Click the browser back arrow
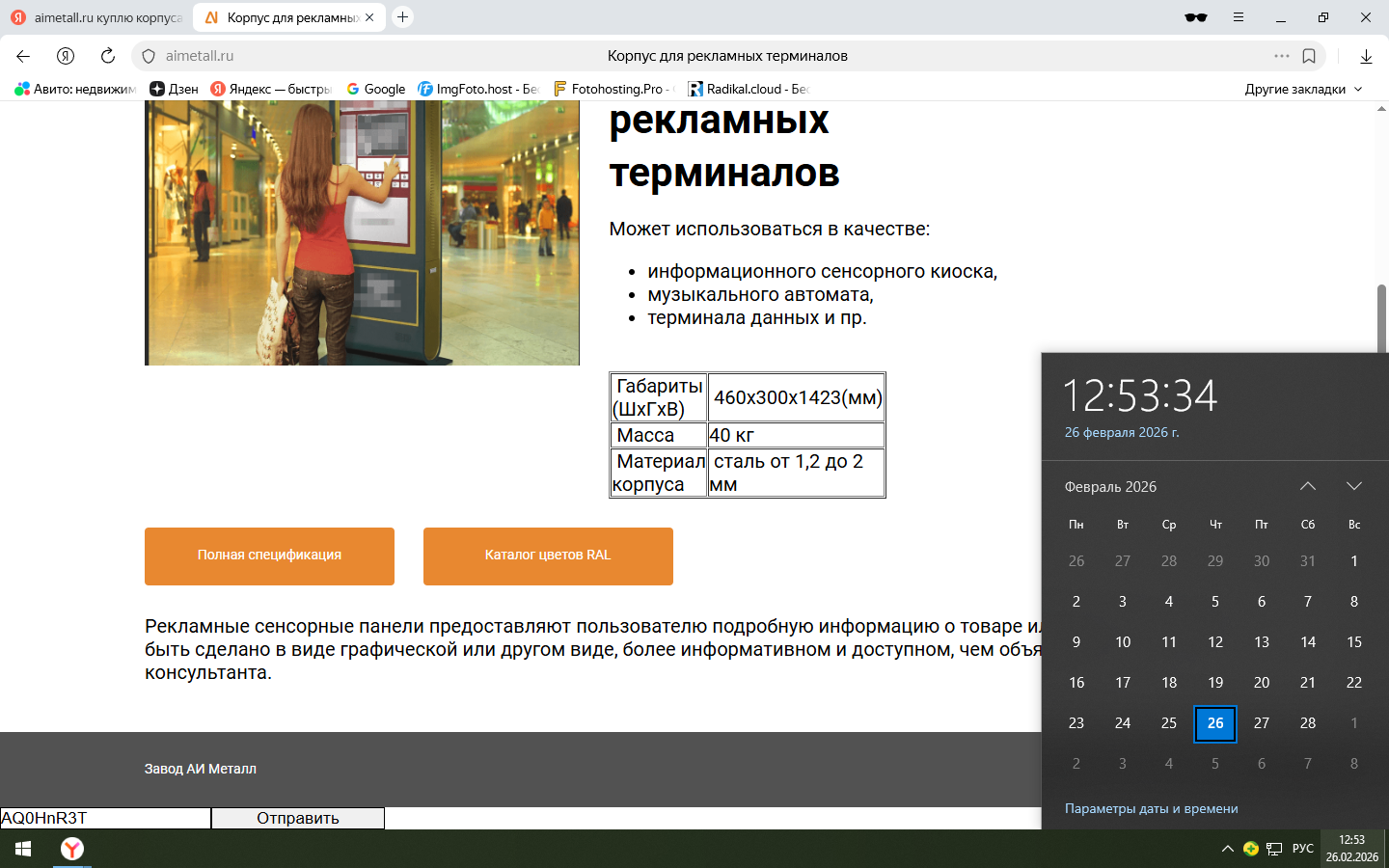The width and height of the screenshot is (1389, 868). pyautogui.click(x=23, y=56)
